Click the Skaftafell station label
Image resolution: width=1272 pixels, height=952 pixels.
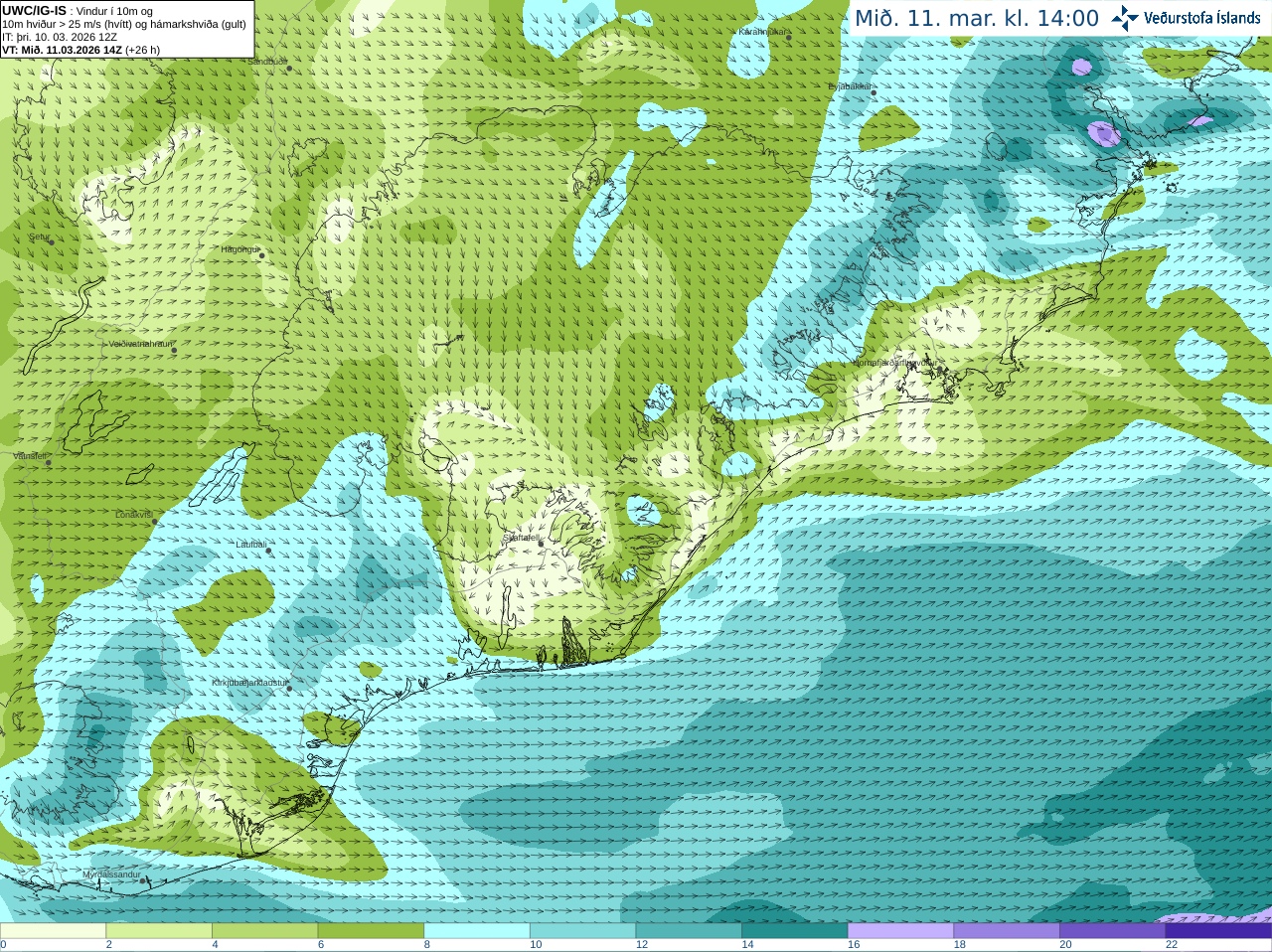520,538
